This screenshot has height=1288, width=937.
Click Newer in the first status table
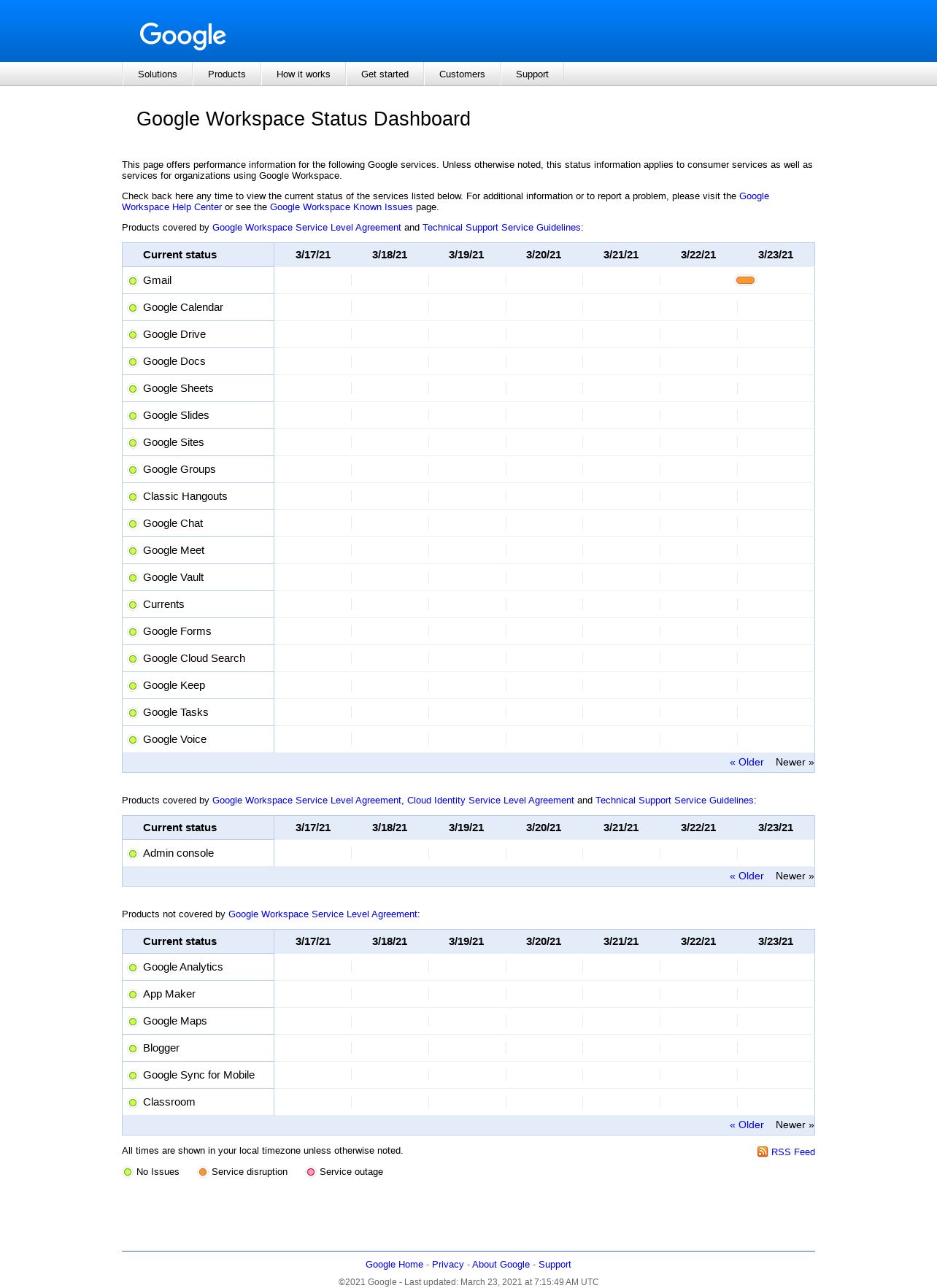point(795,763)
